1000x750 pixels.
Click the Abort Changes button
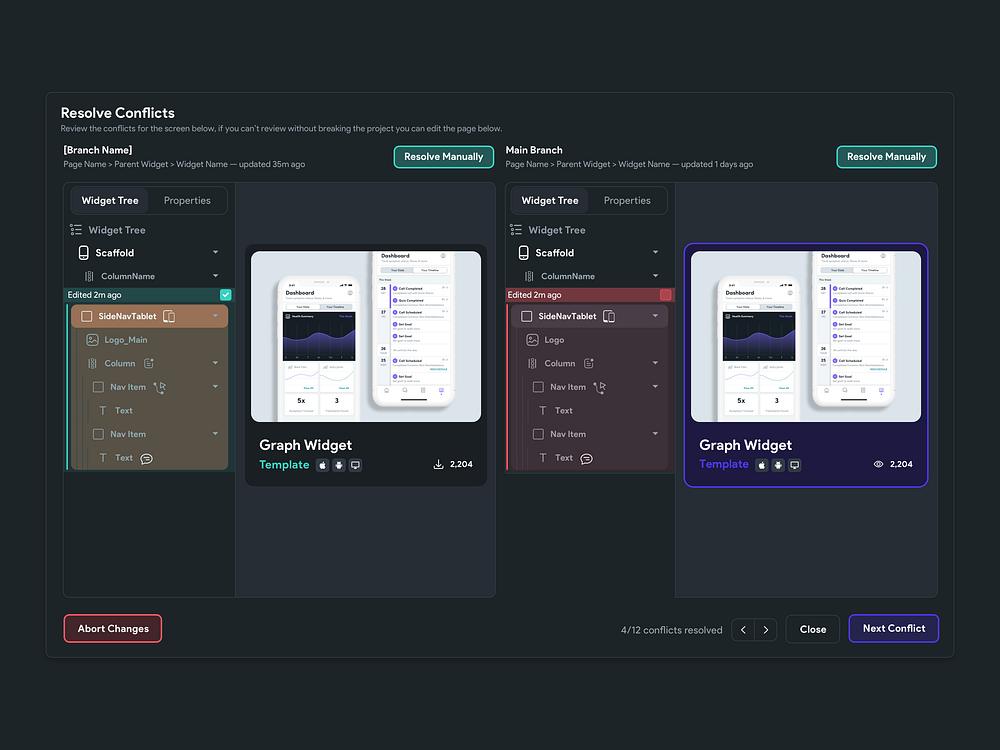(x=112, y=628)
